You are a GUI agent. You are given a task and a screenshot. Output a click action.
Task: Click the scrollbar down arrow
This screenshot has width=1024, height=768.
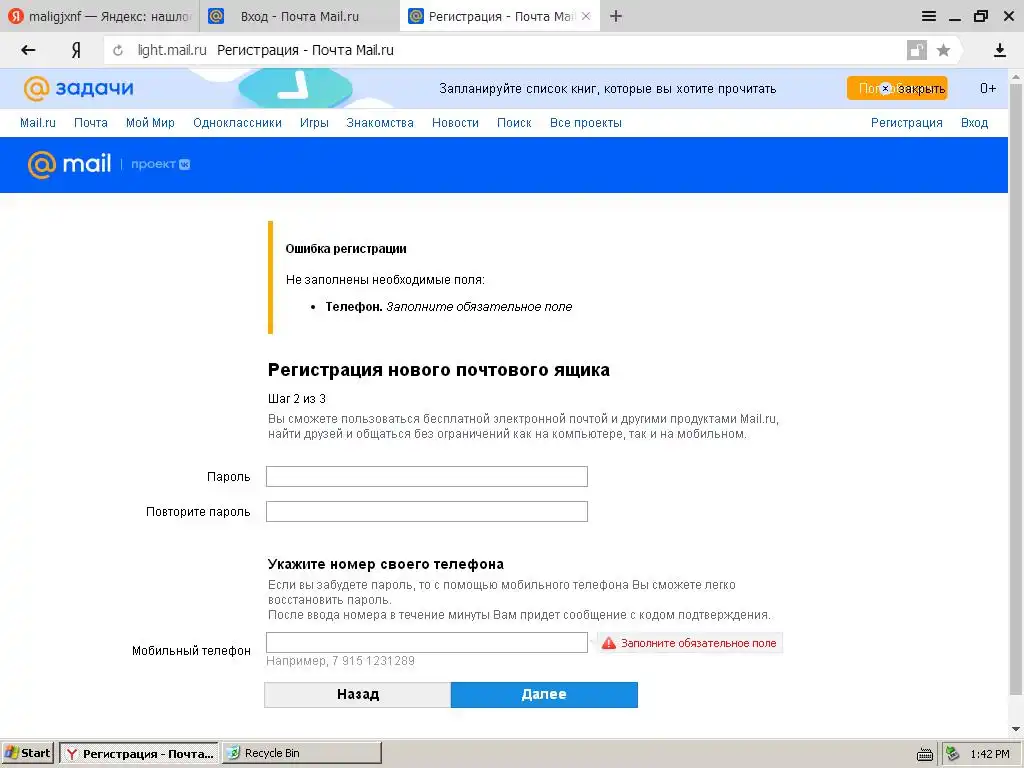click(x=1016, y=729)
